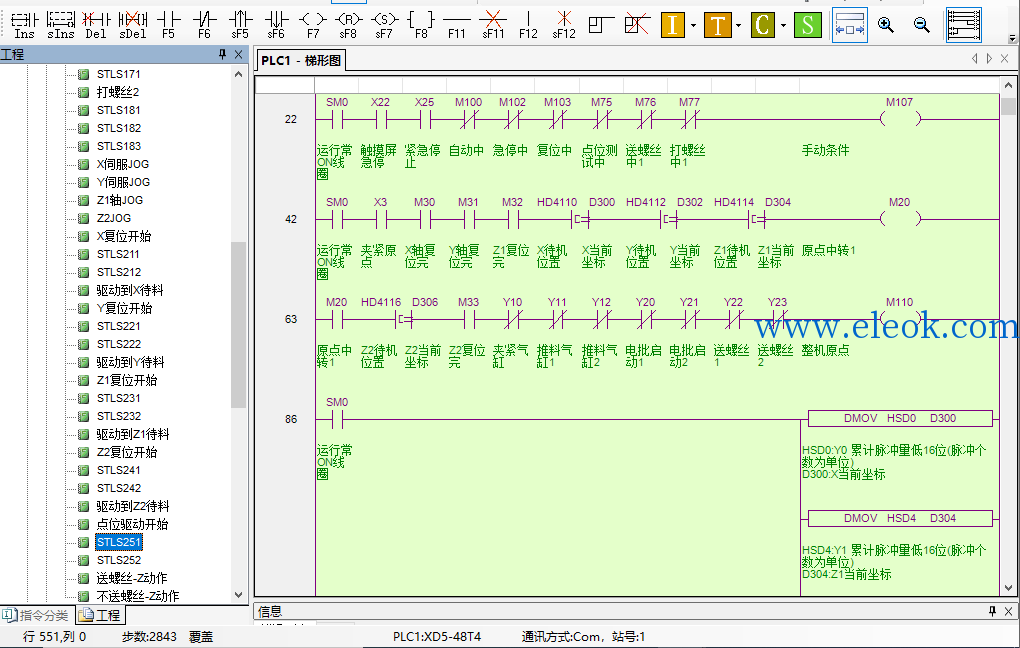
Task: Click the project tree scroll down arrow
Action: [239, 595]
